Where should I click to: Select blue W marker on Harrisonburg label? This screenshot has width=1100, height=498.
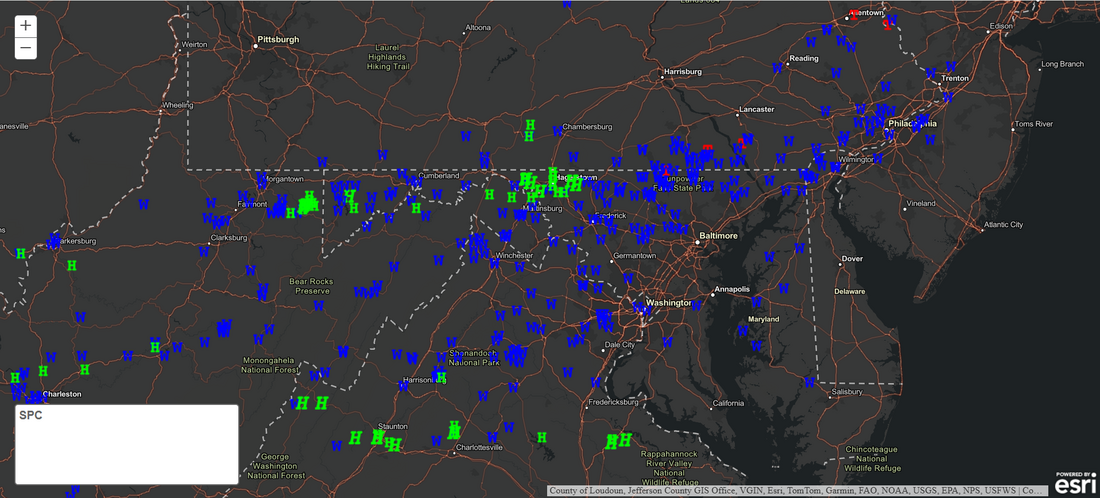pos(403,385)
